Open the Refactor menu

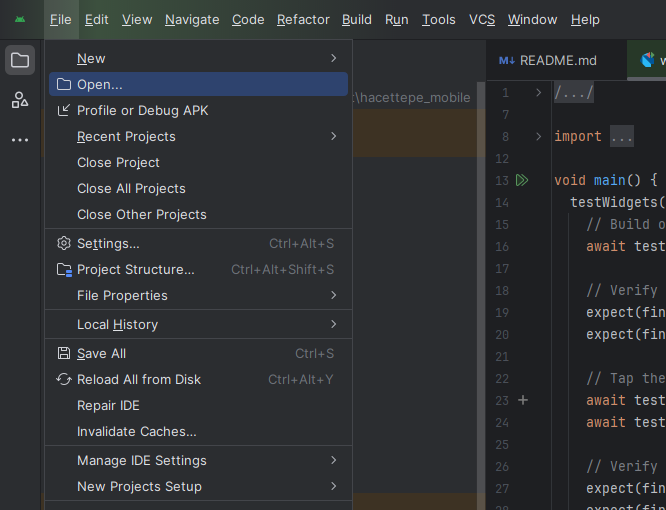303,20
